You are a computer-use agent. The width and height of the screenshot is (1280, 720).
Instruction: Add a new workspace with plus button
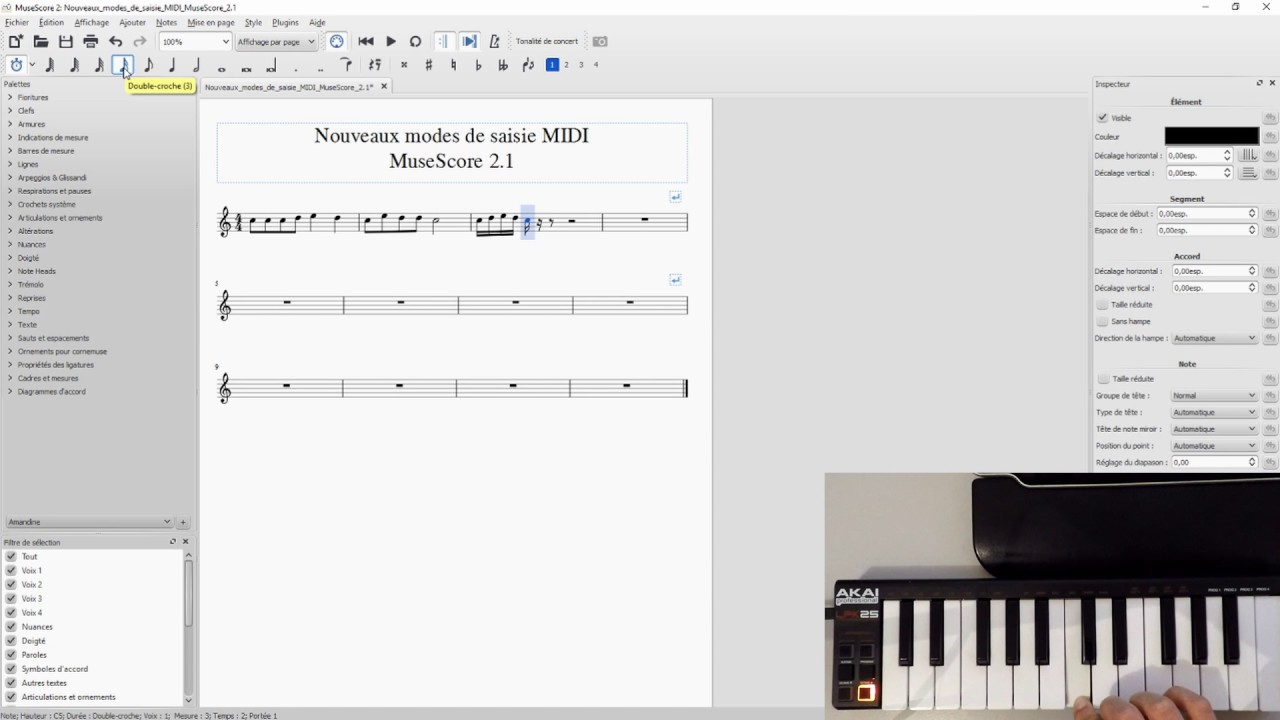(x=183, y=522)
